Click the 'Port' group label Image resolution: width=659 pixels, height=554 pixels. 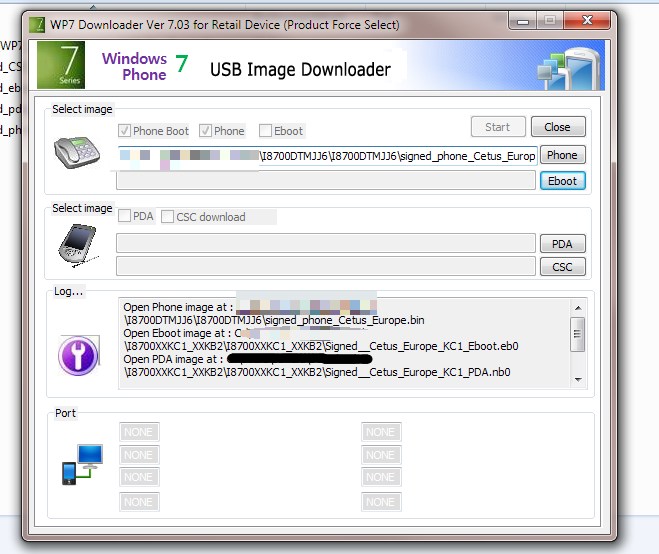coord(66,413)
